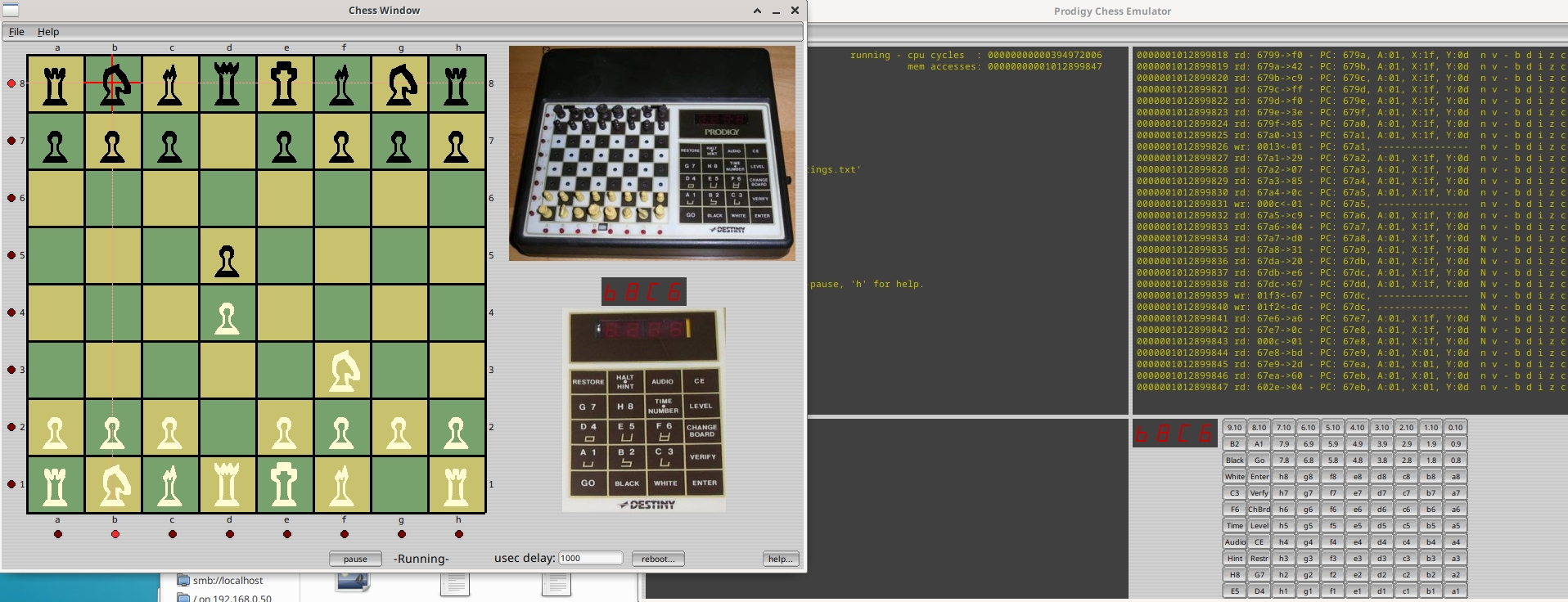The height and width of the screenshot is (602, 1568).
Task: Click GO key on keypad image
Action: coord(588,483)
